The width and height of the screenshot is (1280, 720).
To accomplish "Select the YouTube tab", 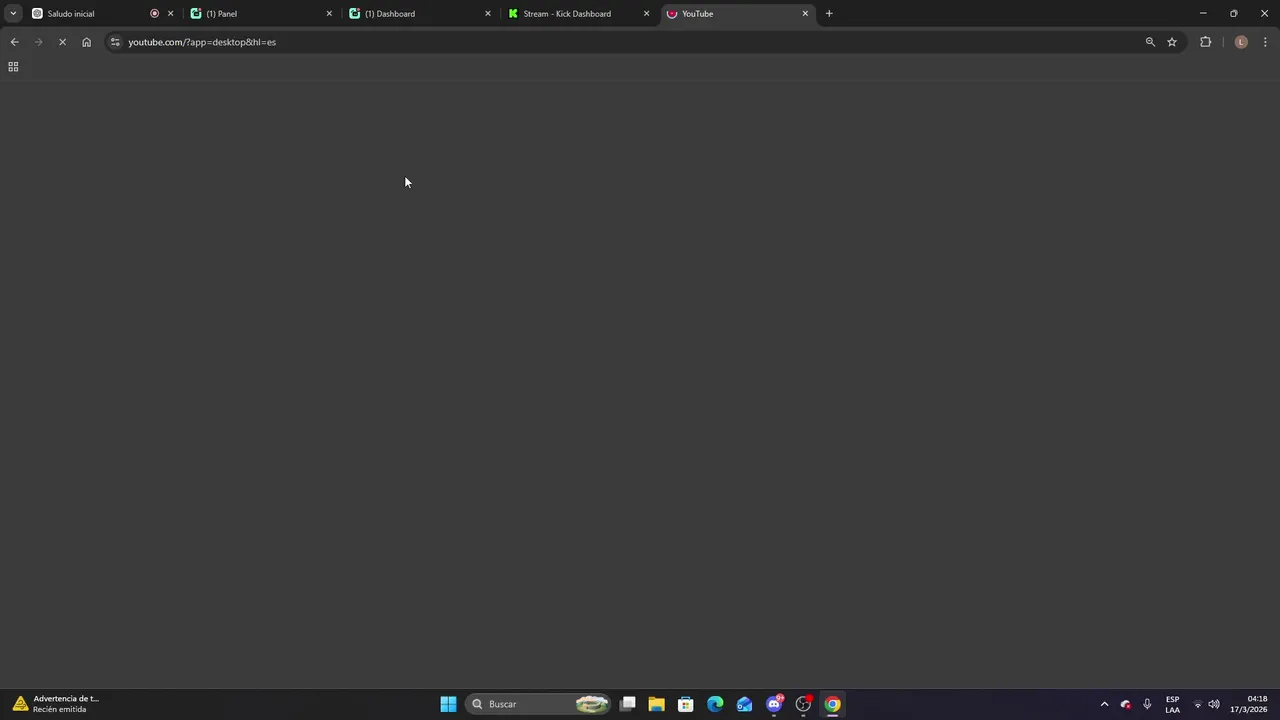I will 737,14.
